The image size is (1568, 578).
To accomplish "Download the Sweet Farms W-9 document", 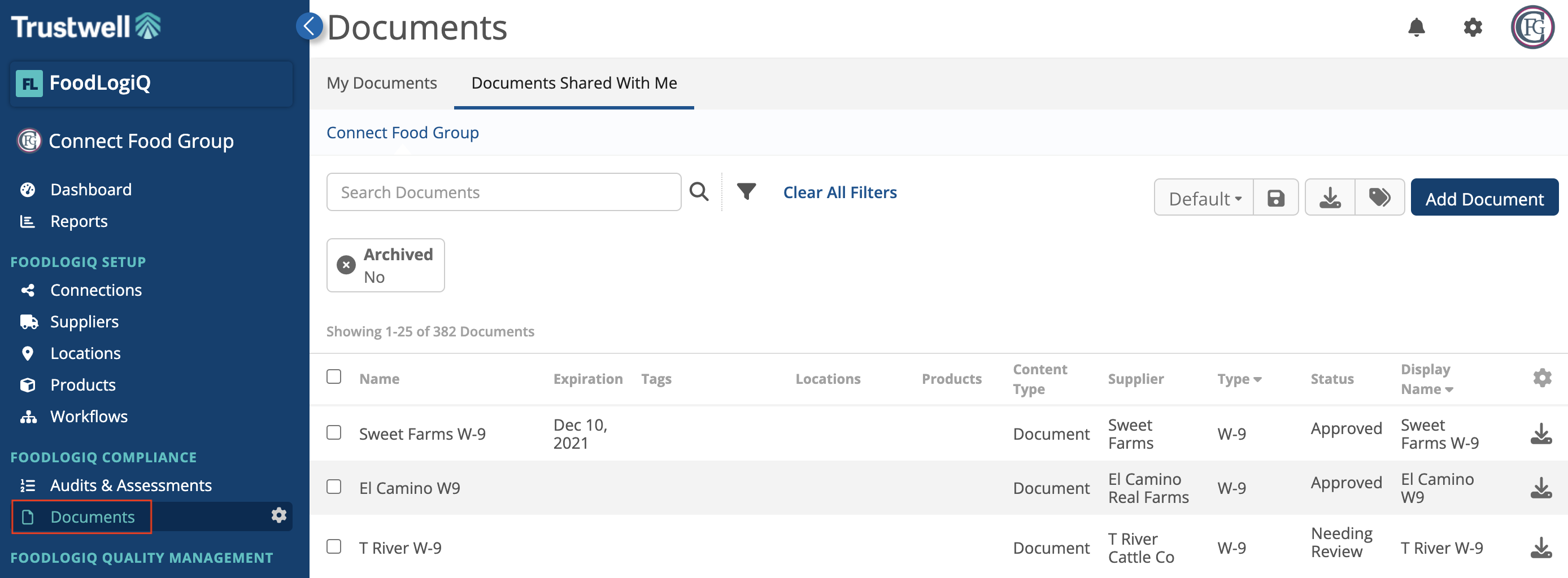I will 1541,434.
